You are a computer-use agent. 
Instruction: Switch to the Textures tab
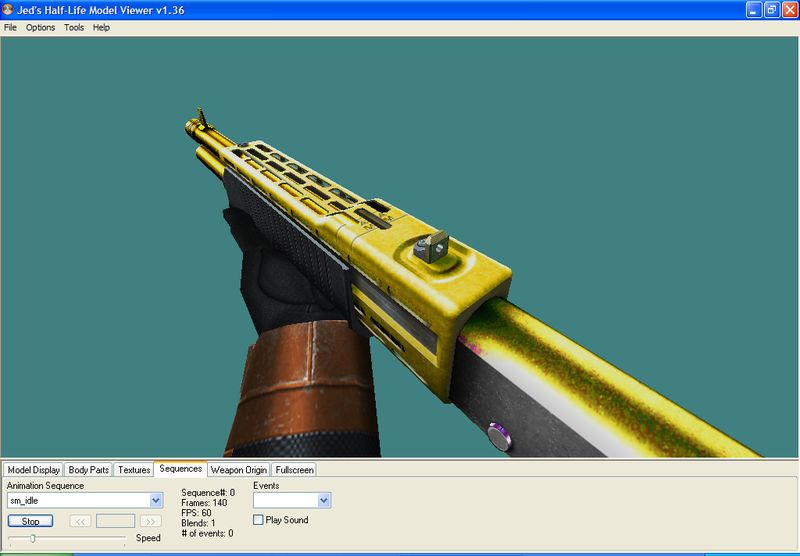pyautogui.click(x=134, y=470)
